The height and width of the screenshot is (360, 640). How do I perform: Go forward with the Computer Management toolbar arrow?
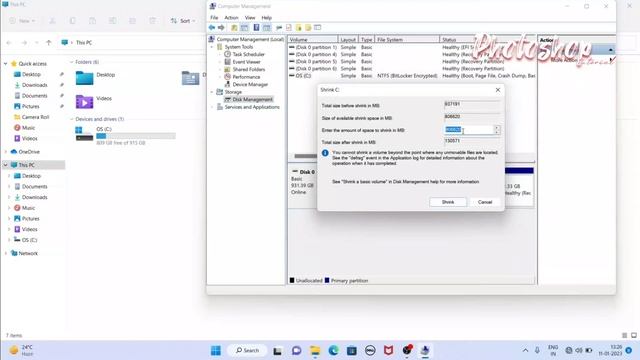221,27
